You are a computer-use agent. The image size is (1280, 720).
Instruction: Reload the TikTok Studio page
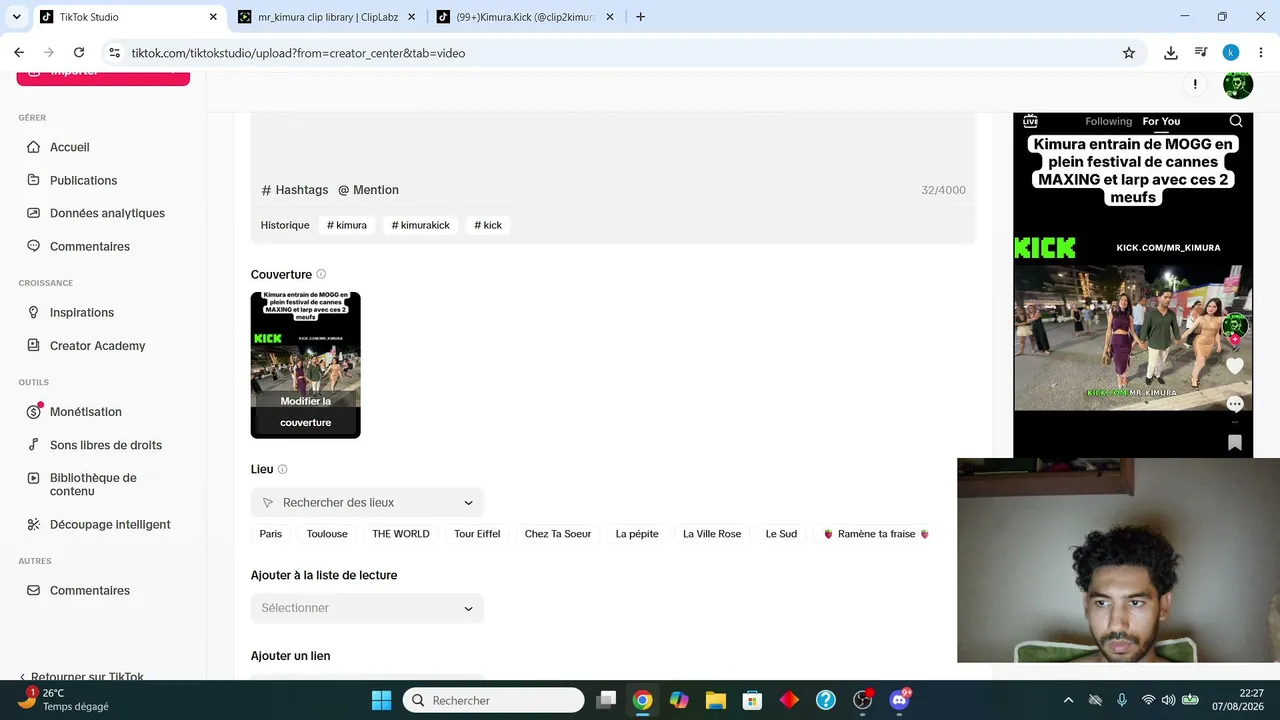coord(79,53)
